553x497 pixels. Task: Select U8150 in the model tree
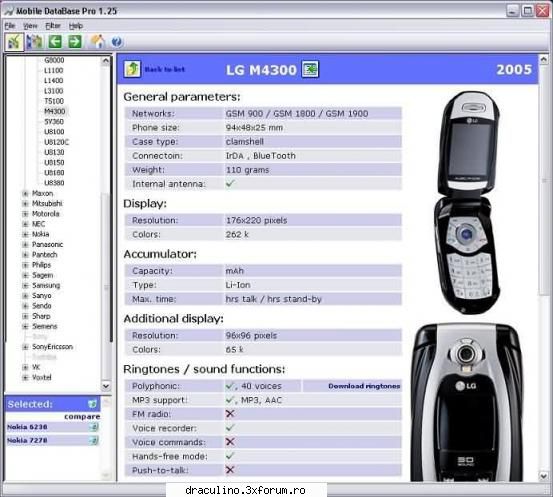(x=54, y=163)
